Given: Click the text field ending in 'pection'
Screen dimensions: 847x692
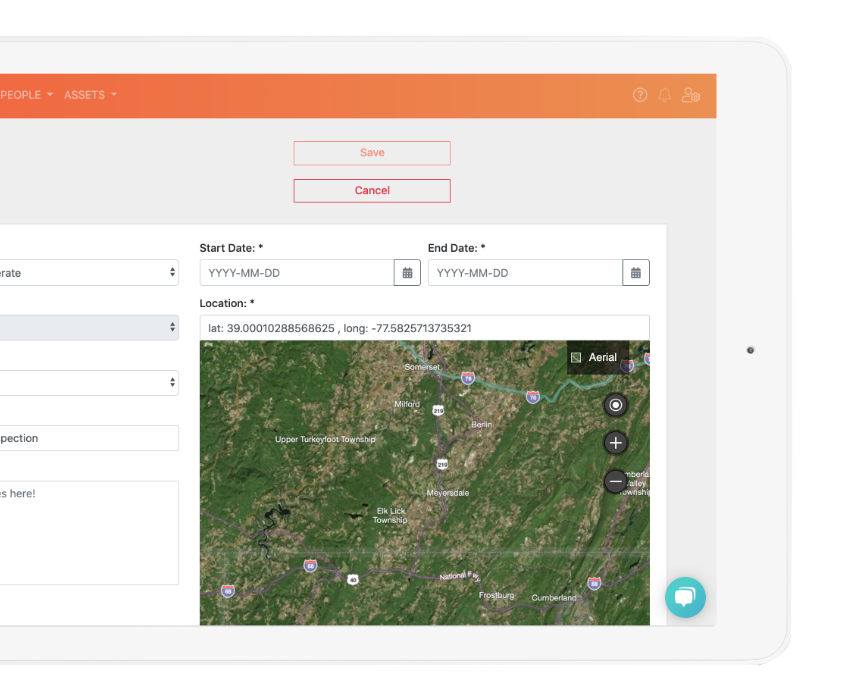Looking at the screenshot, I should point(89,438).
